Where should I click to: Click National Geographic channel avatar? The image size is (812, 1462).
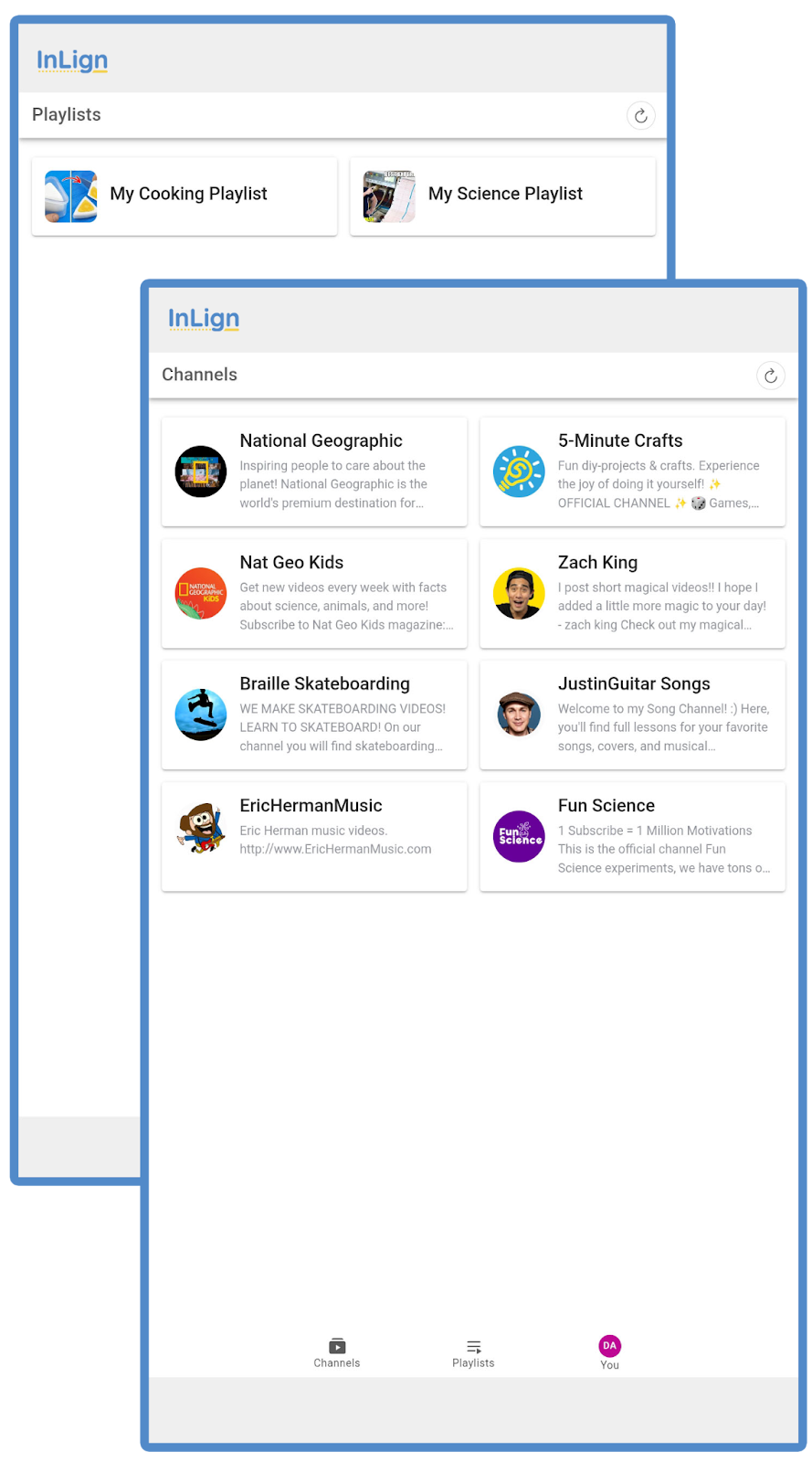pyautogui.click(x=201, y=471)
